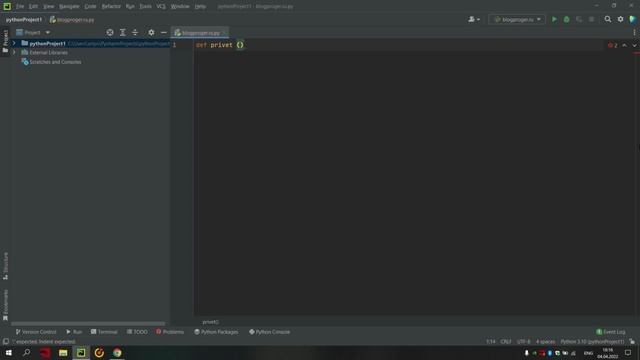Image resolution: width=640 pixels, height=360 pixels.
Task: Open the Problems tool window
Action: click(170, 332)
